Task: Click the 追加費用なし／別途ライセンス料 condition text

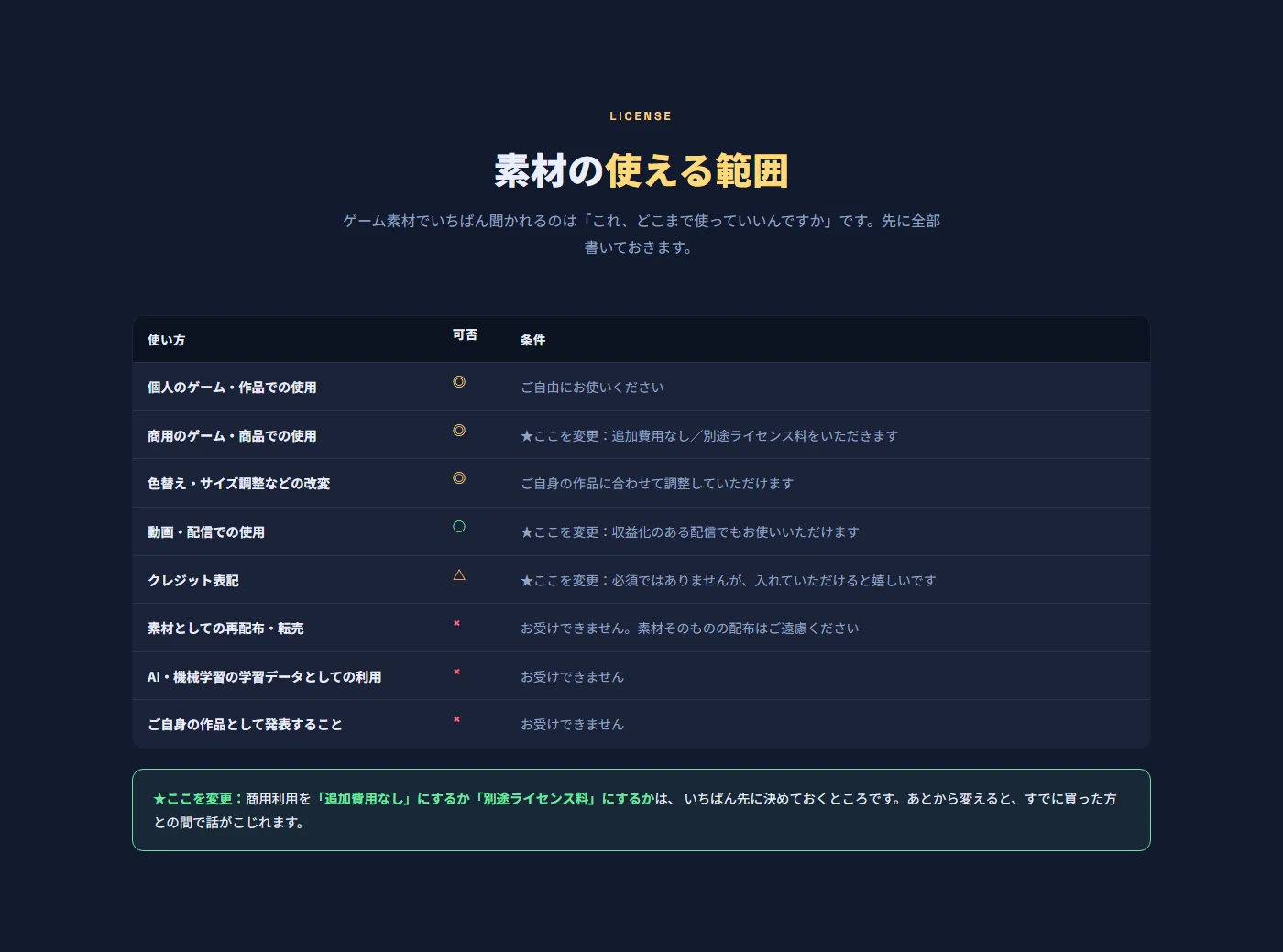Action: click(709, 436)
